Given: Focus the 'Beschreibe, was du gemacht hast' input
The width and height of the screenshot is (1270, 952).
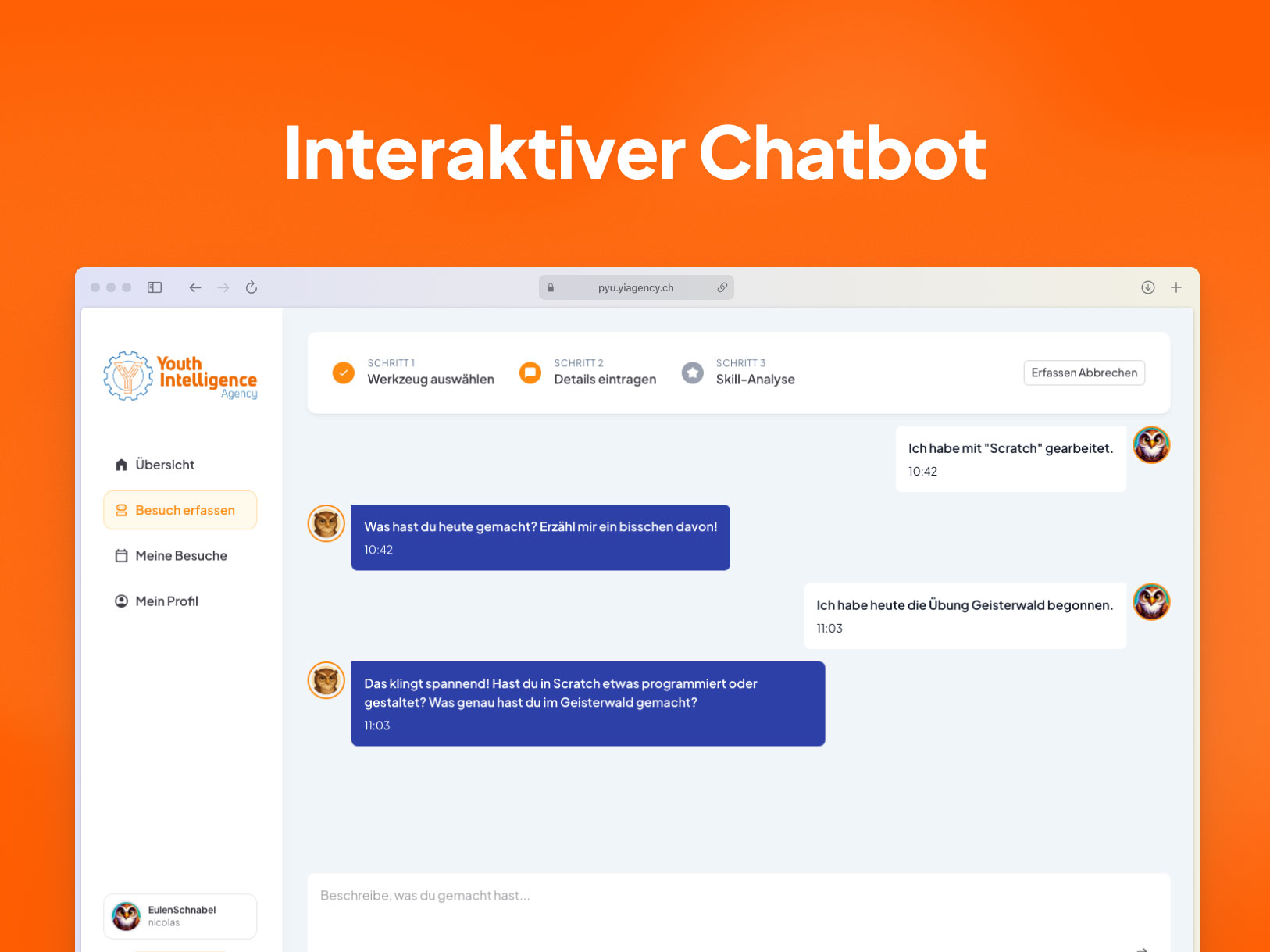Looking at the screenshot, I should tap(739, 912).
